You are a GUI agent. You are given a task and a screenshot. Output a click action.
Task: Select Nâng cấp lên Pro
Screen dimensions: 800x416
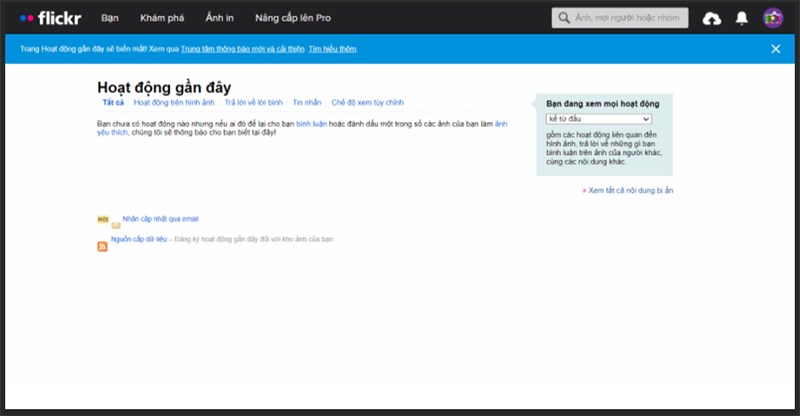(x=293, y=18)
